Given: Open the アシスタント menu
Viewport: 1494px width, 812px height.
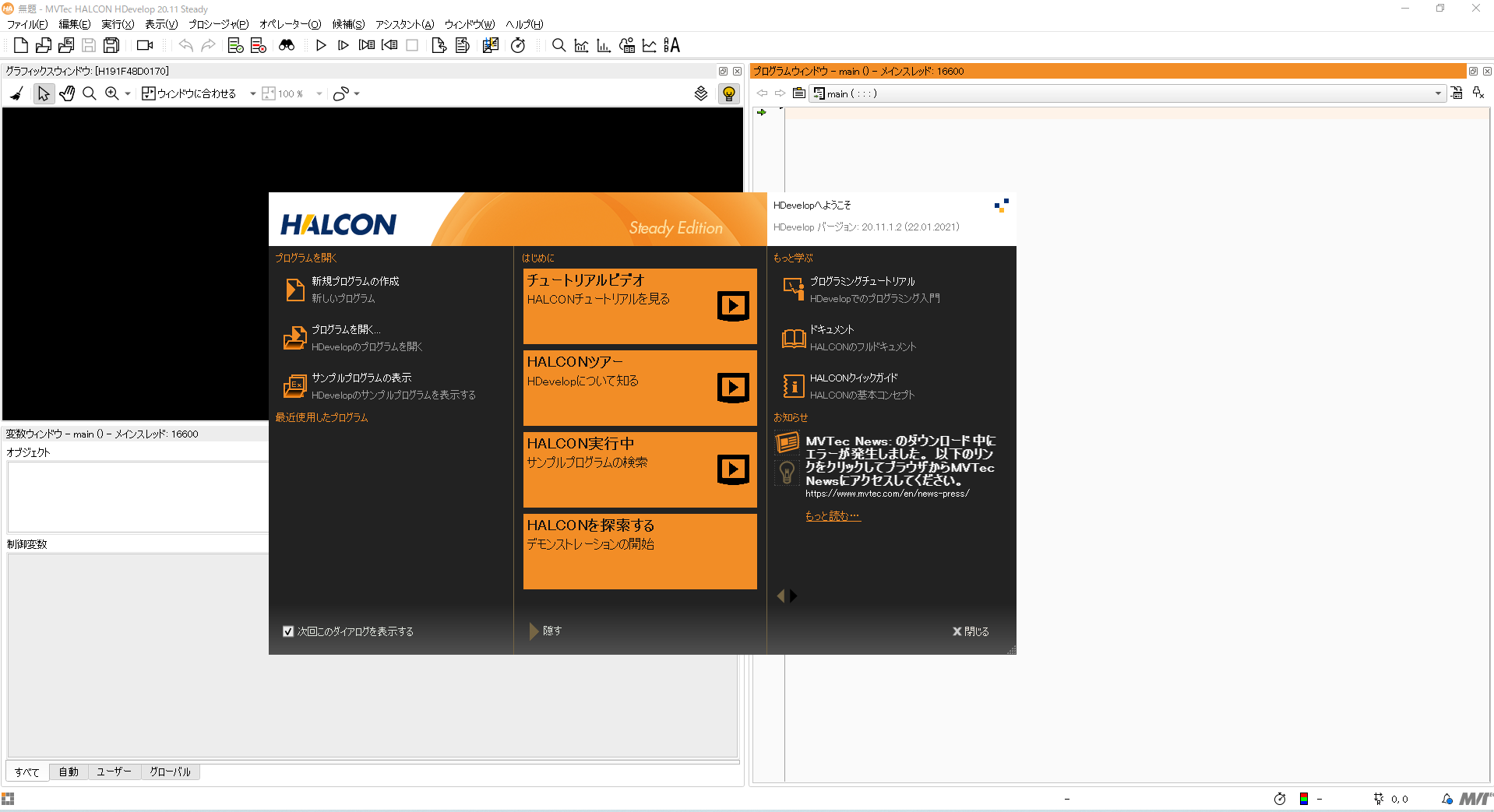Looking at the screenshot, I should (x=404, y=24).
